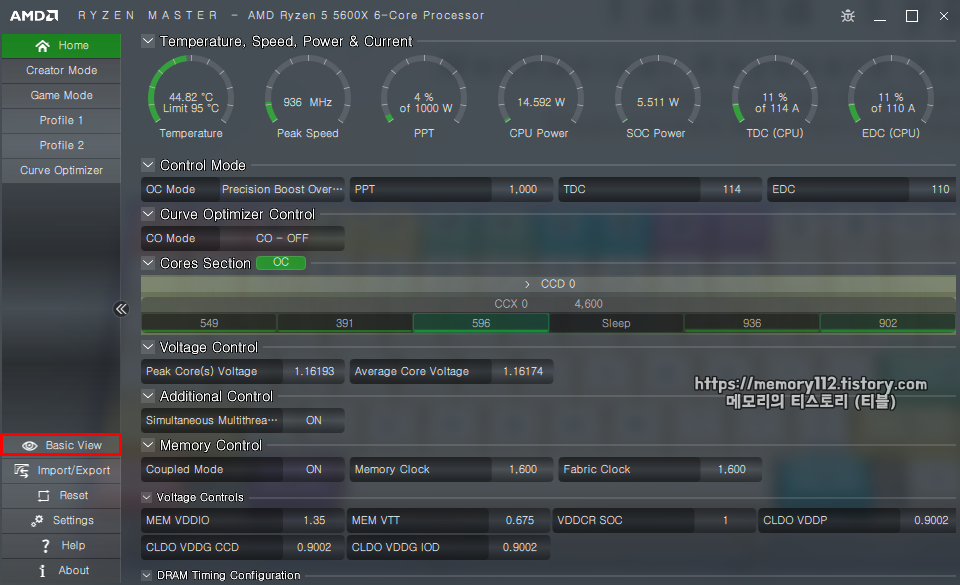Open Creator Mode profile
This screenshot has width=960, height=585.
61,70
